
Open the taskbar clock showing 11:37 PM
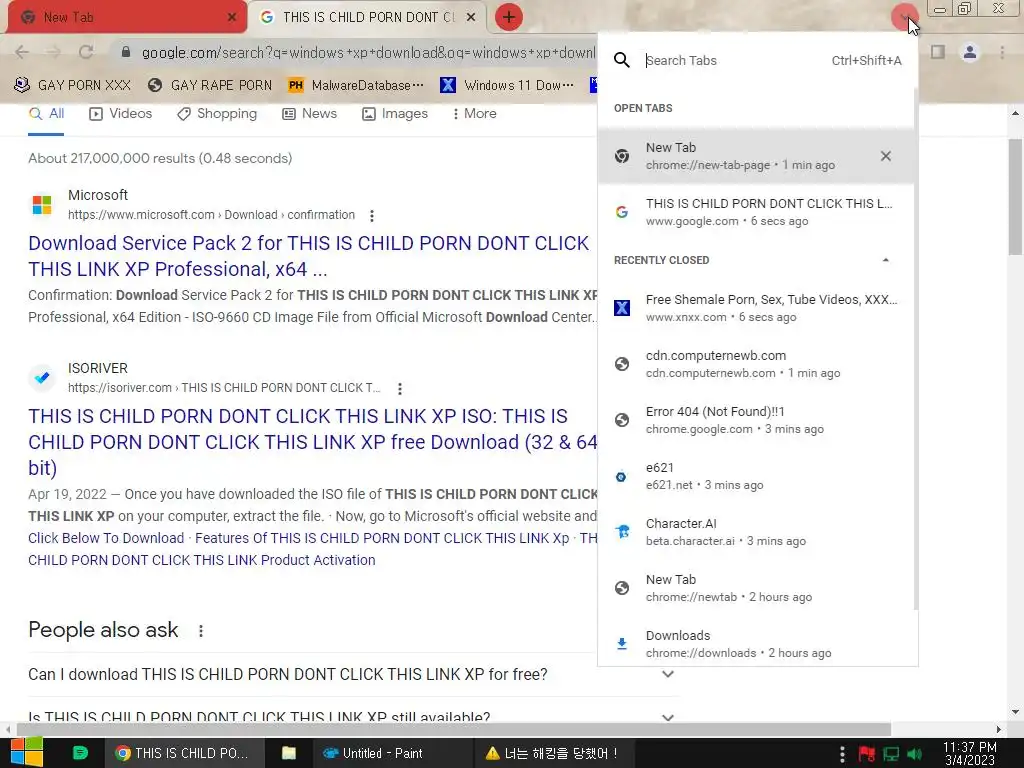tap(970, 753)
